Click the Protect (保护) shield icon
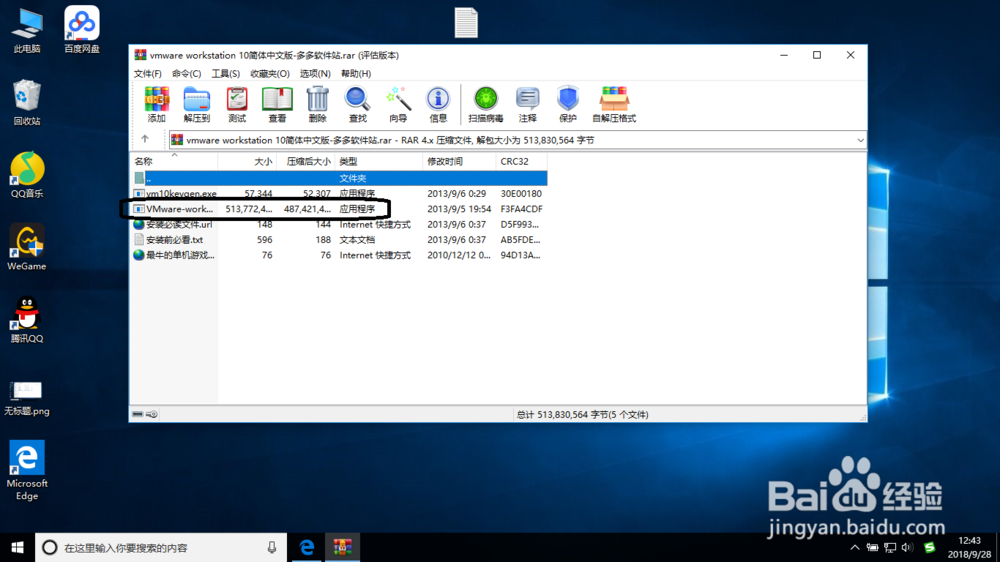The width and height of the screenshot is (1000, 562). tap(568, 105)
